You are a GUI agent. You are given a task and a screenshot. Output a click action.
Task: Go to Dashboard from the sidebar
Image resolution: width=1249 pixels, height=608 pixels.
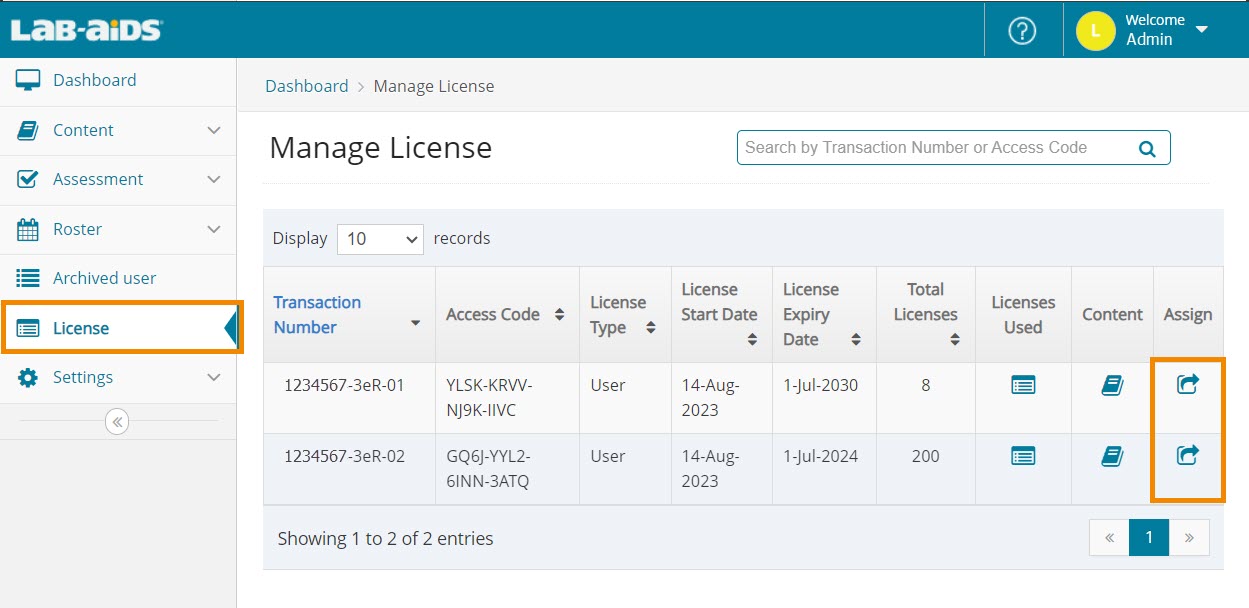[x=94, y=80]
